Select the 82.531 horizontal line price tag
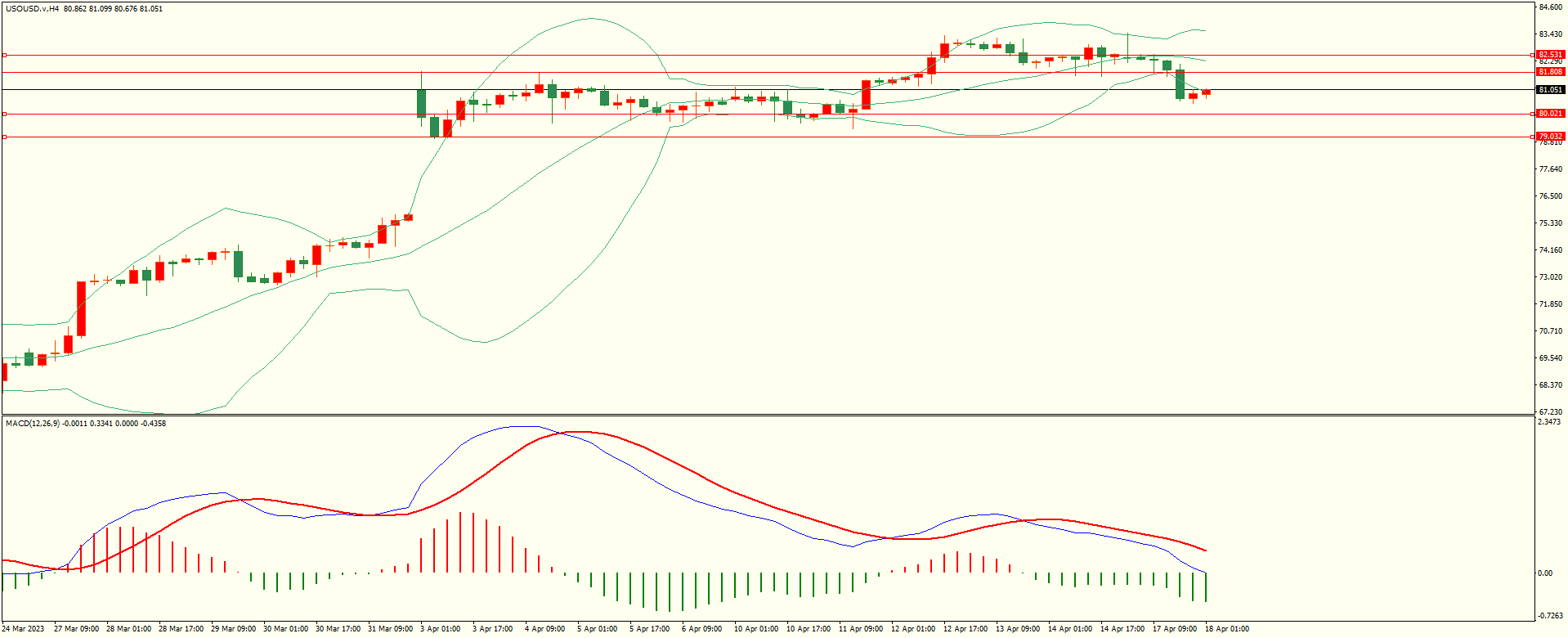The image size is (1568, 638). point(1550,55)
